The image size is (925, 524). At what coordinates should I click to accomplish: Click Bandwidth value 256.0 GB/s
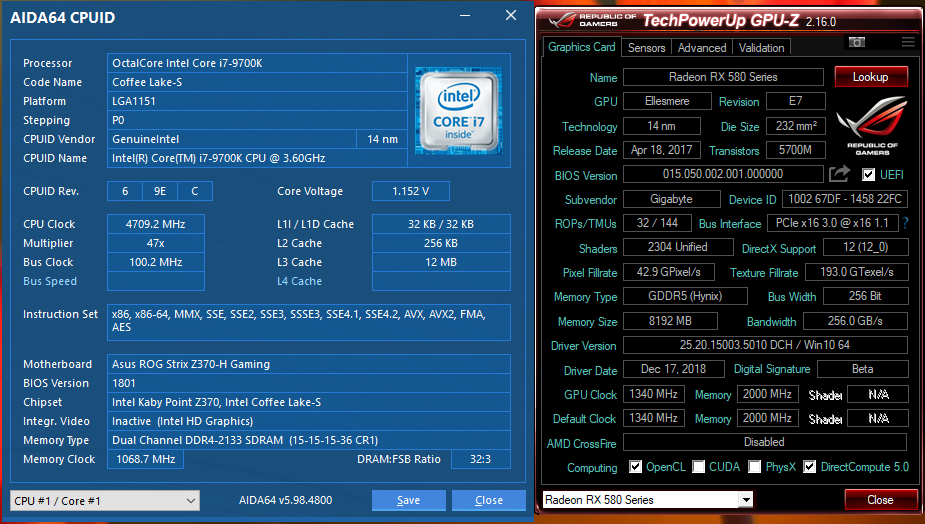pyautogui.click(x=855, y=321)
